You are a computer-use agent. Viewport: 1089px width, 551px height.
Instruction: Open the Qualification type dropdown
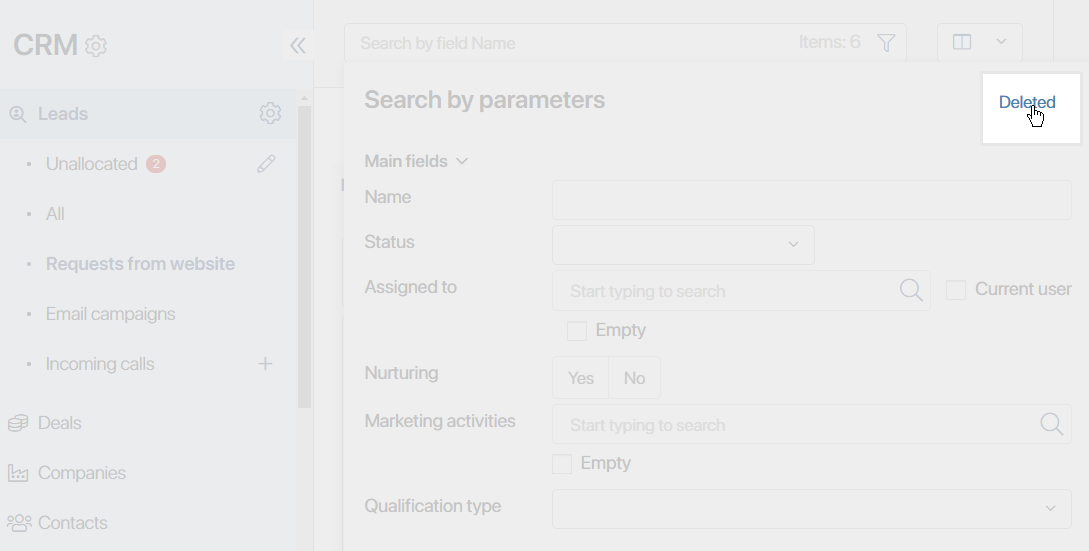(812, 509)
